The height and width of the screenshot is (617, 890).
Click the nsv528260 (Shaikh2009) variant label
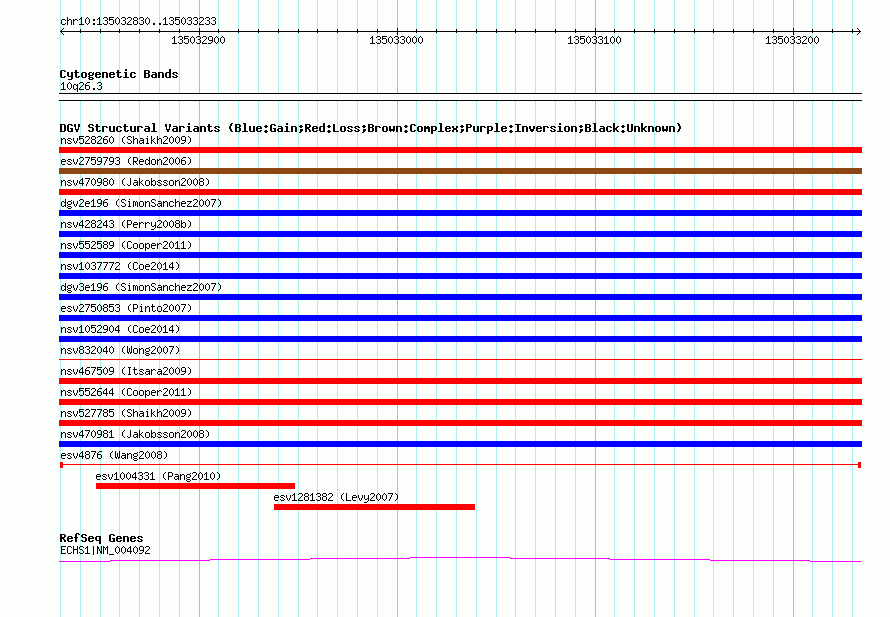click(x=126, y=140)
